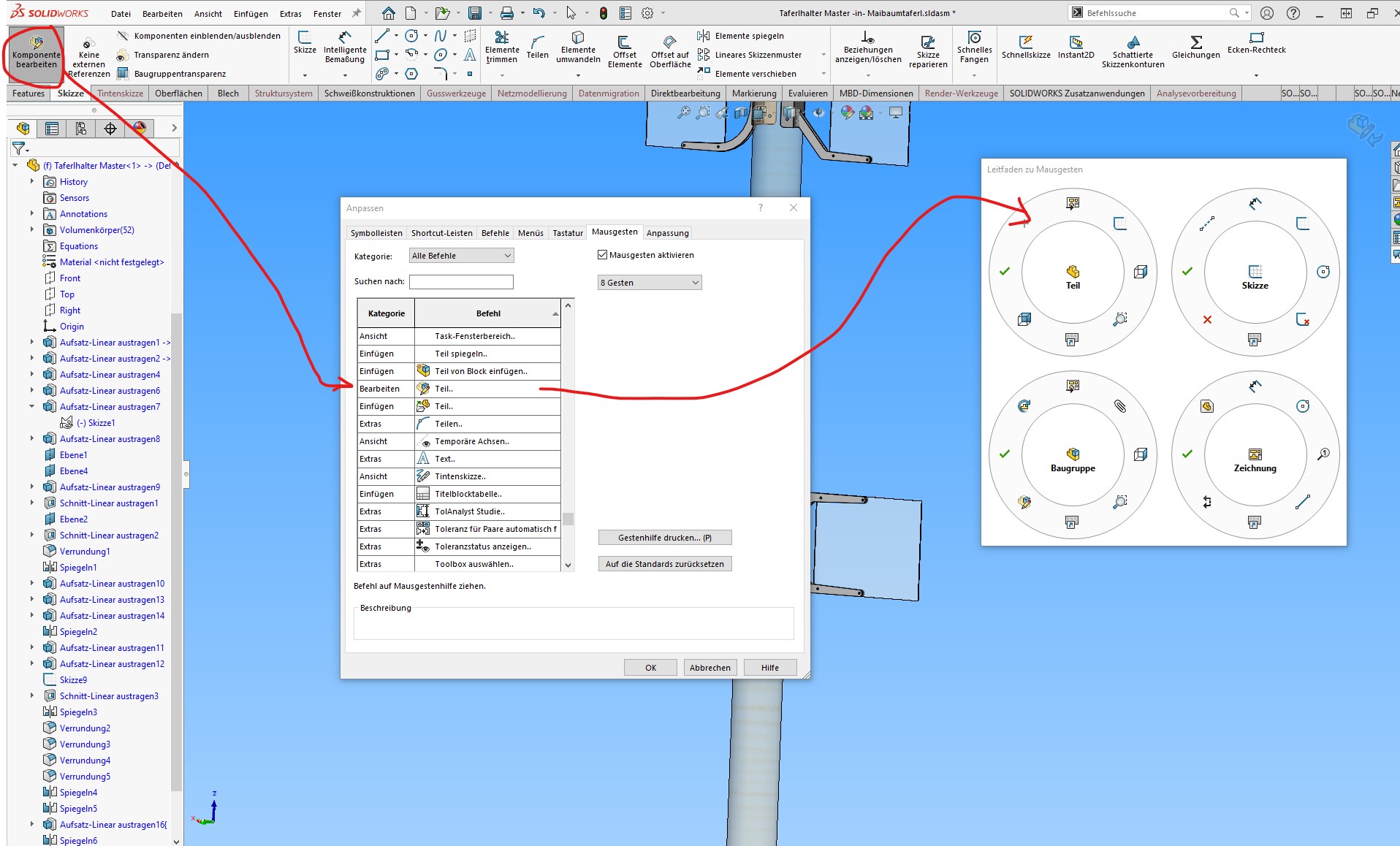Screen dimensions: 1400x846
Task: Click the Schnellskizze tool
Action: click(x=1026, y=48)
